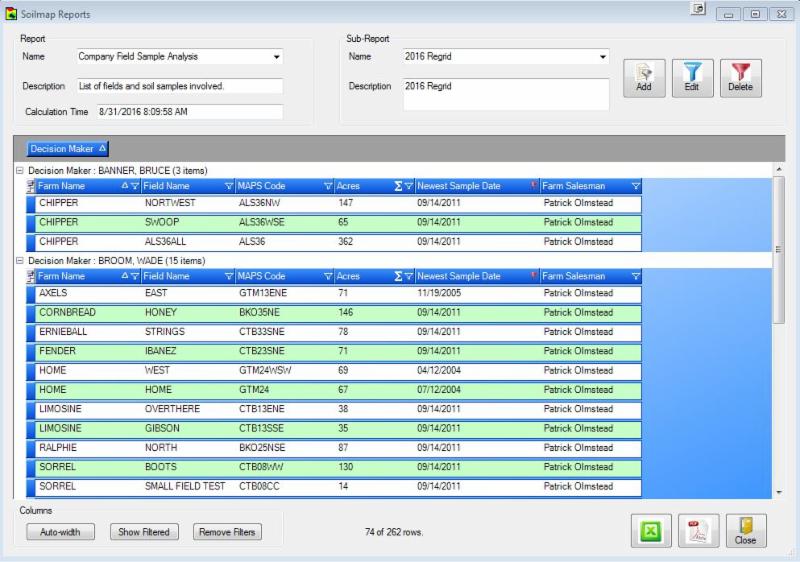The image size is (800, 562).
Task: Collapse the BANNER, BRUCE group
Action: tap(20, 171)
